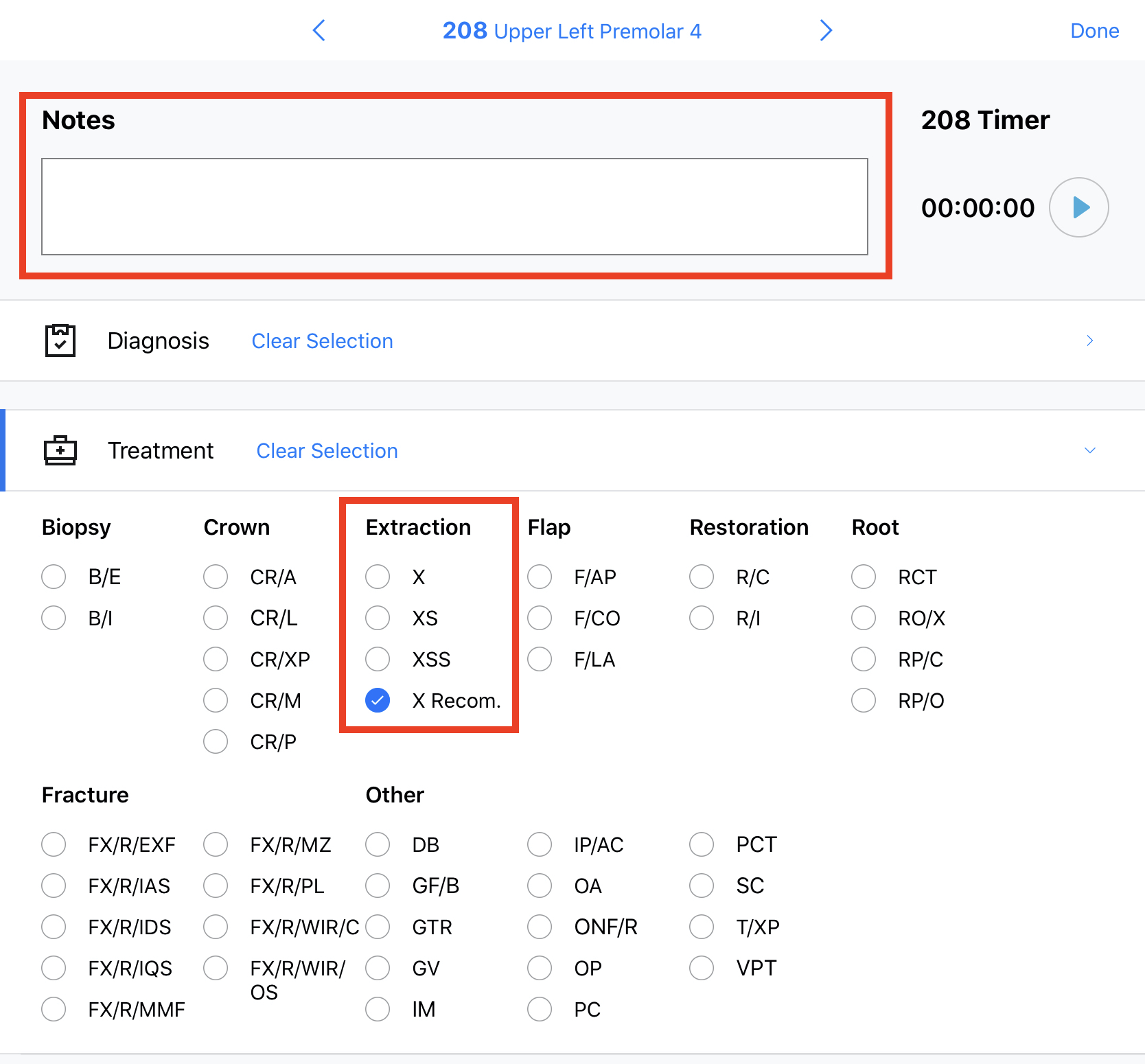Open the 208 Upper Left Premolar 4 title
This screenshot has width=1145, height=1064.
[572, 31]
